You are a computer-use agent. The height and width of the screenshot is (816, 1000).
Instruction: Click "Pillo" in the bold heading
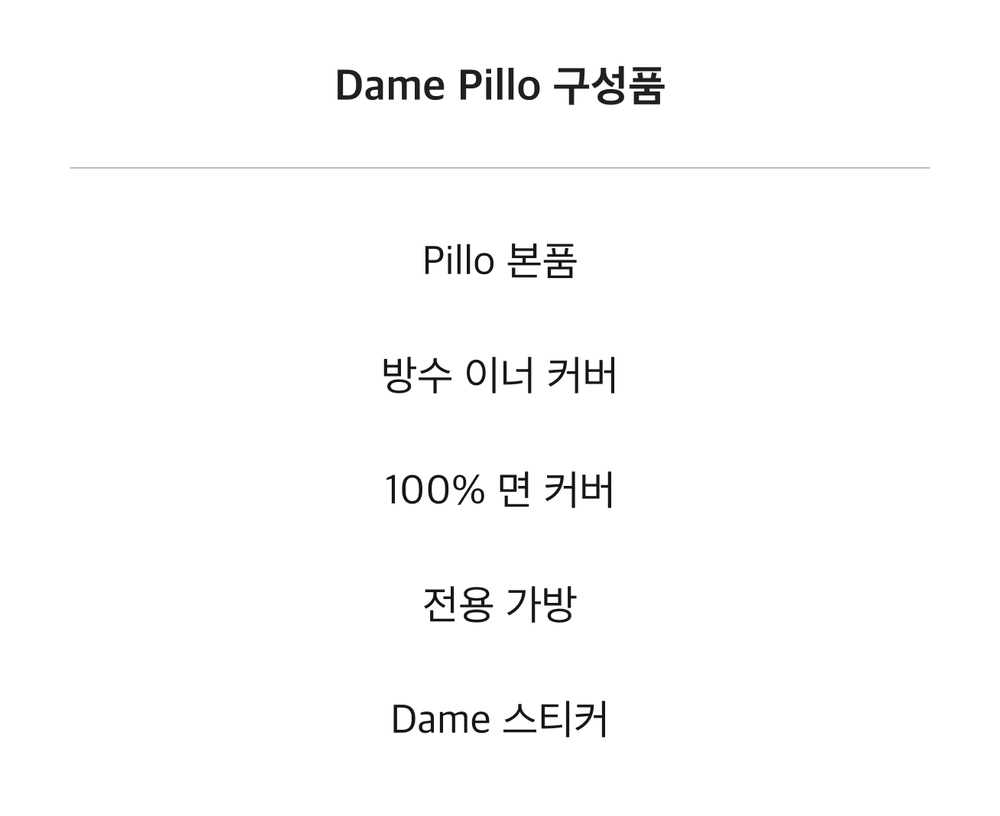coord(499,85)
